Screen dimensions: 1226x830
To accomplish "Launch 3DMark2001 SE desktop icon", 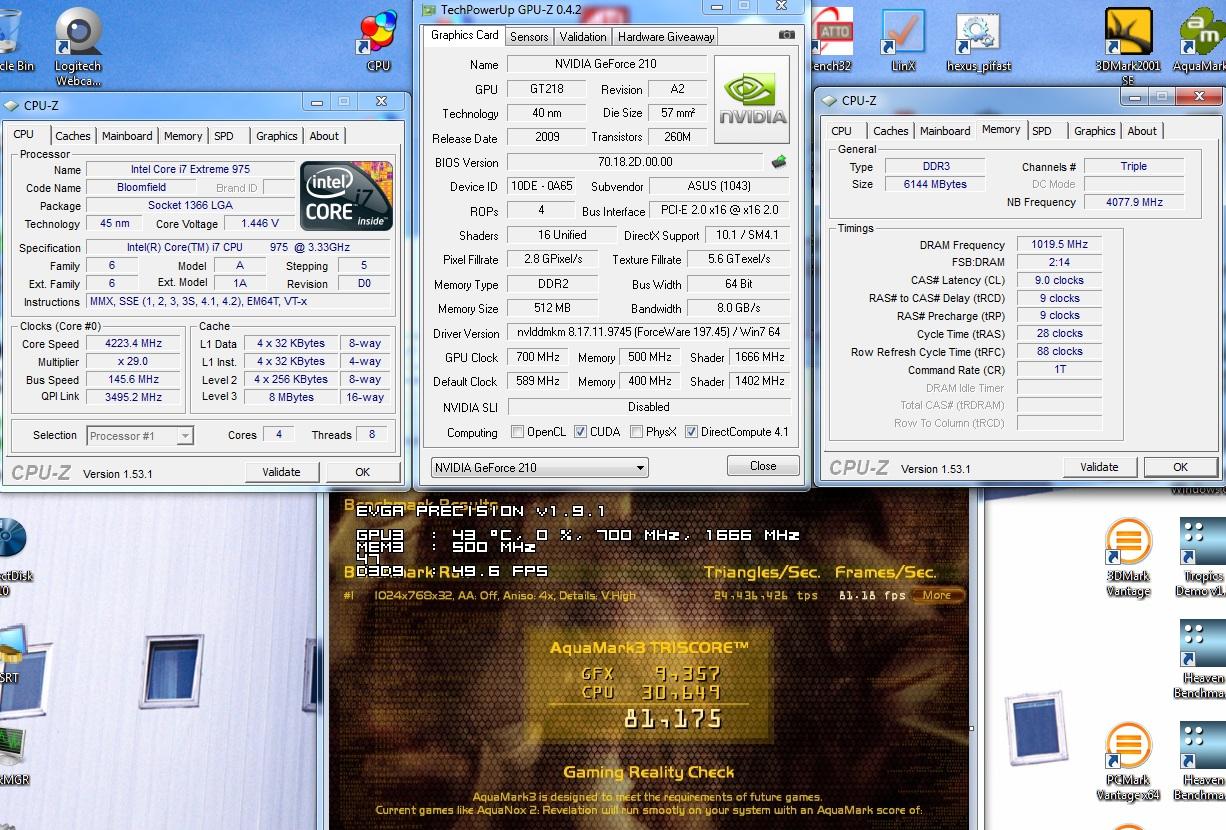I will tap(1128, 47).
